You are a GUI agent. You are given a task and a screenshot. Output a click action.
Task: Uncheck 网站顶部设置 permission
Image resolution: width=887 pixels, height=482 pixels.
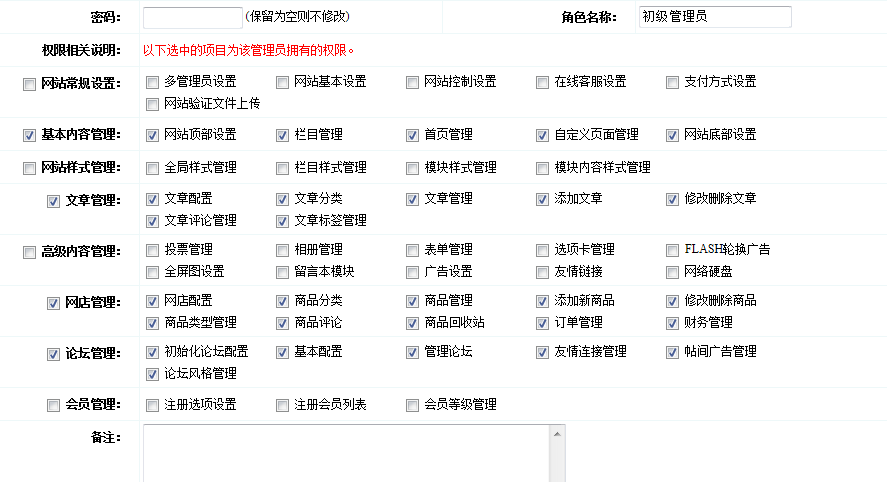click(x=152, y=135)
